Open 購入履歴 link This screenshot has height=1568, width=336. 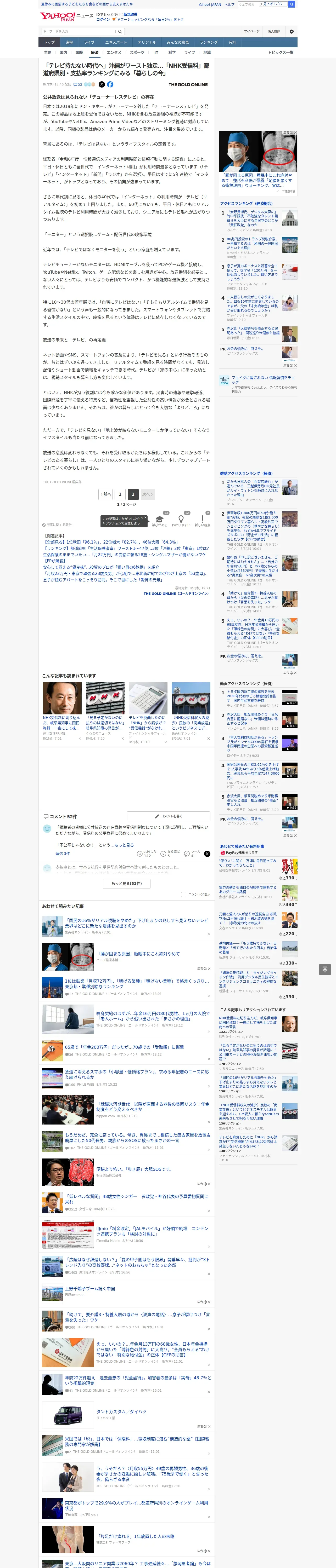274,31
